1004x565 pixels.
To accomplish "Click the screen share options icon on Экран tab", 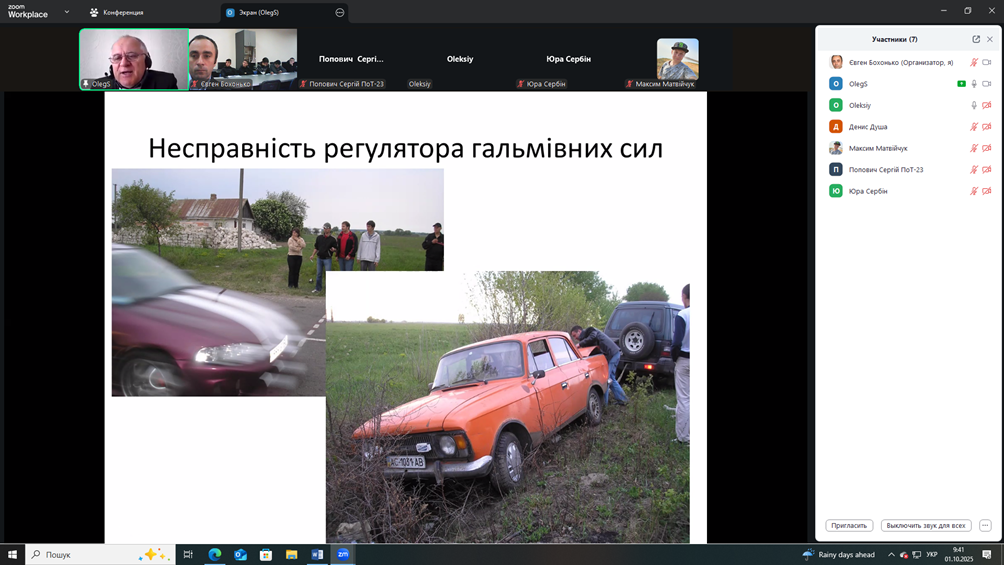I will (340, 13).
